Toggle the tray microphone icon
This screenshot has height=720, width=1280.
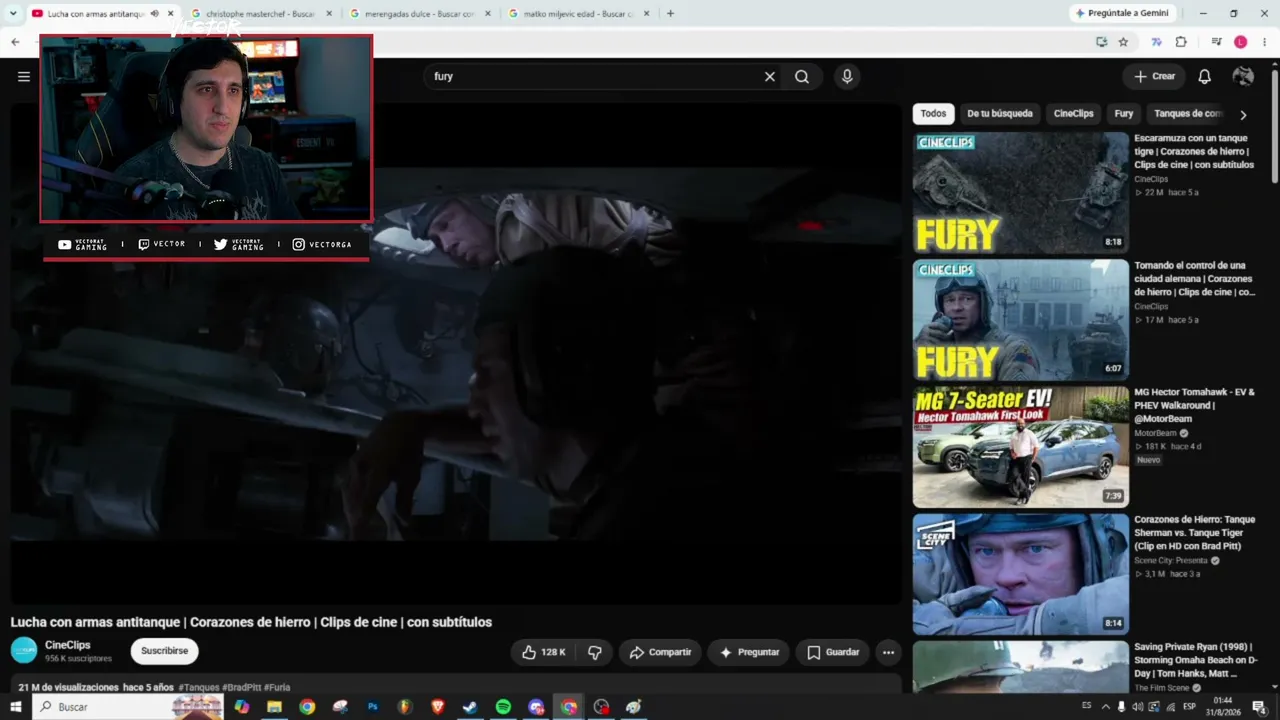tap(1121, 707)
